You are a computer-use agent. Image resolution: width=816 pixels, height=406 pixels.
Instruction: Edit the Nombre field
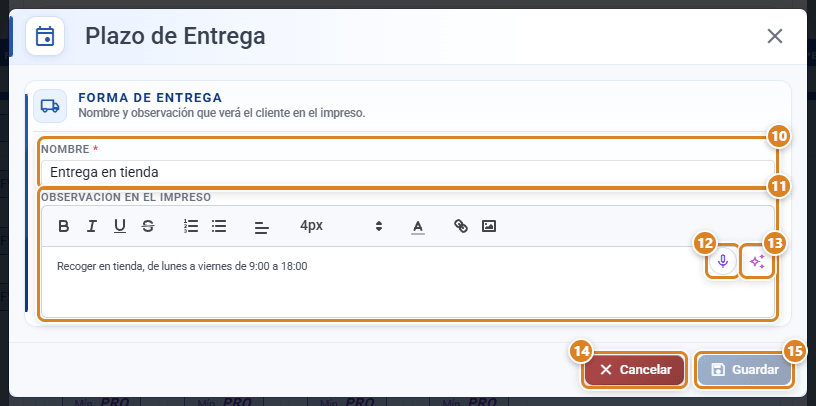[x=407, y=172]
